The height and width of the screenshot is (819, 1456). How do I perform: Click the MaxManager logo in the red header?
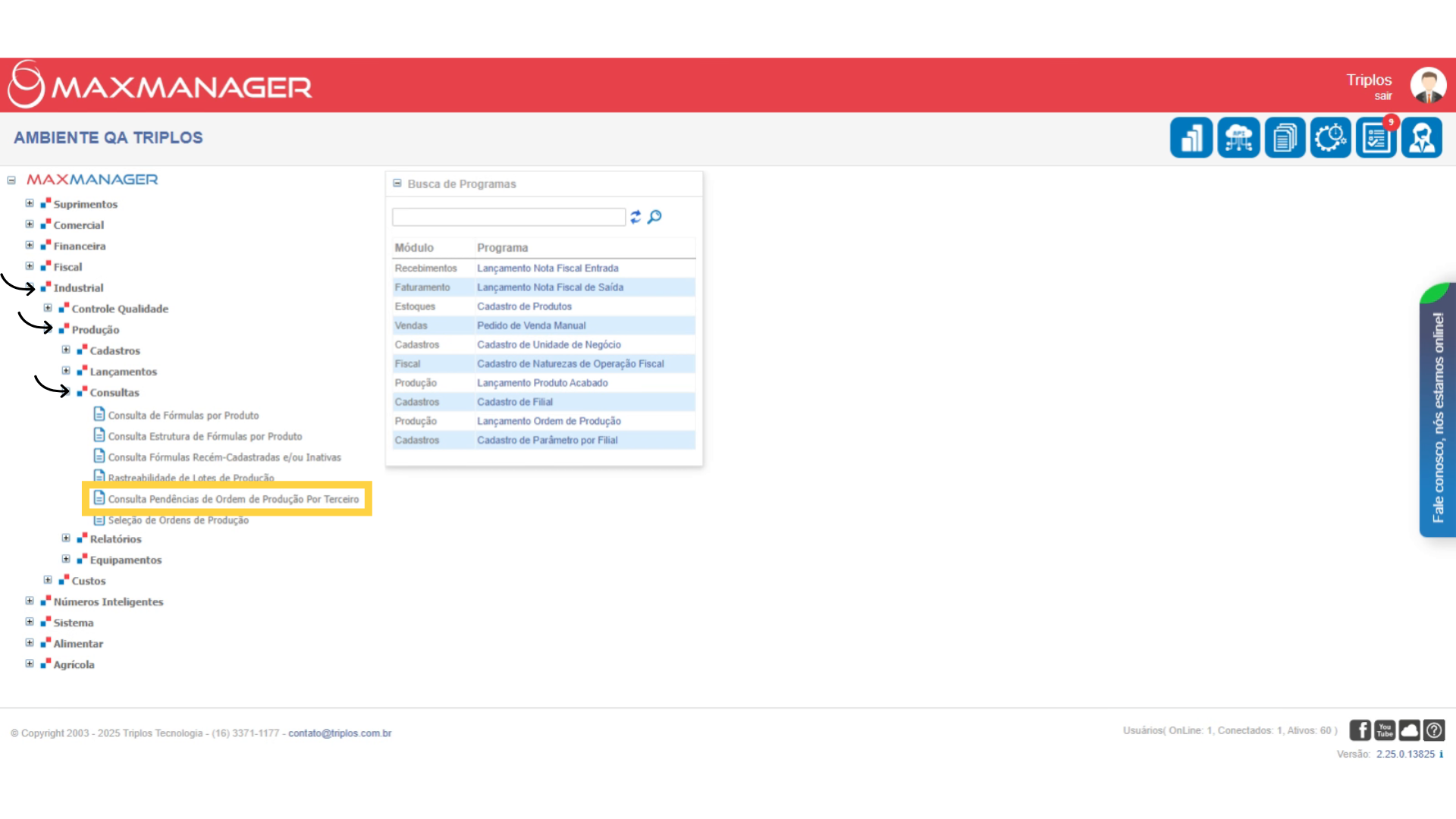(x=160, y=85)
